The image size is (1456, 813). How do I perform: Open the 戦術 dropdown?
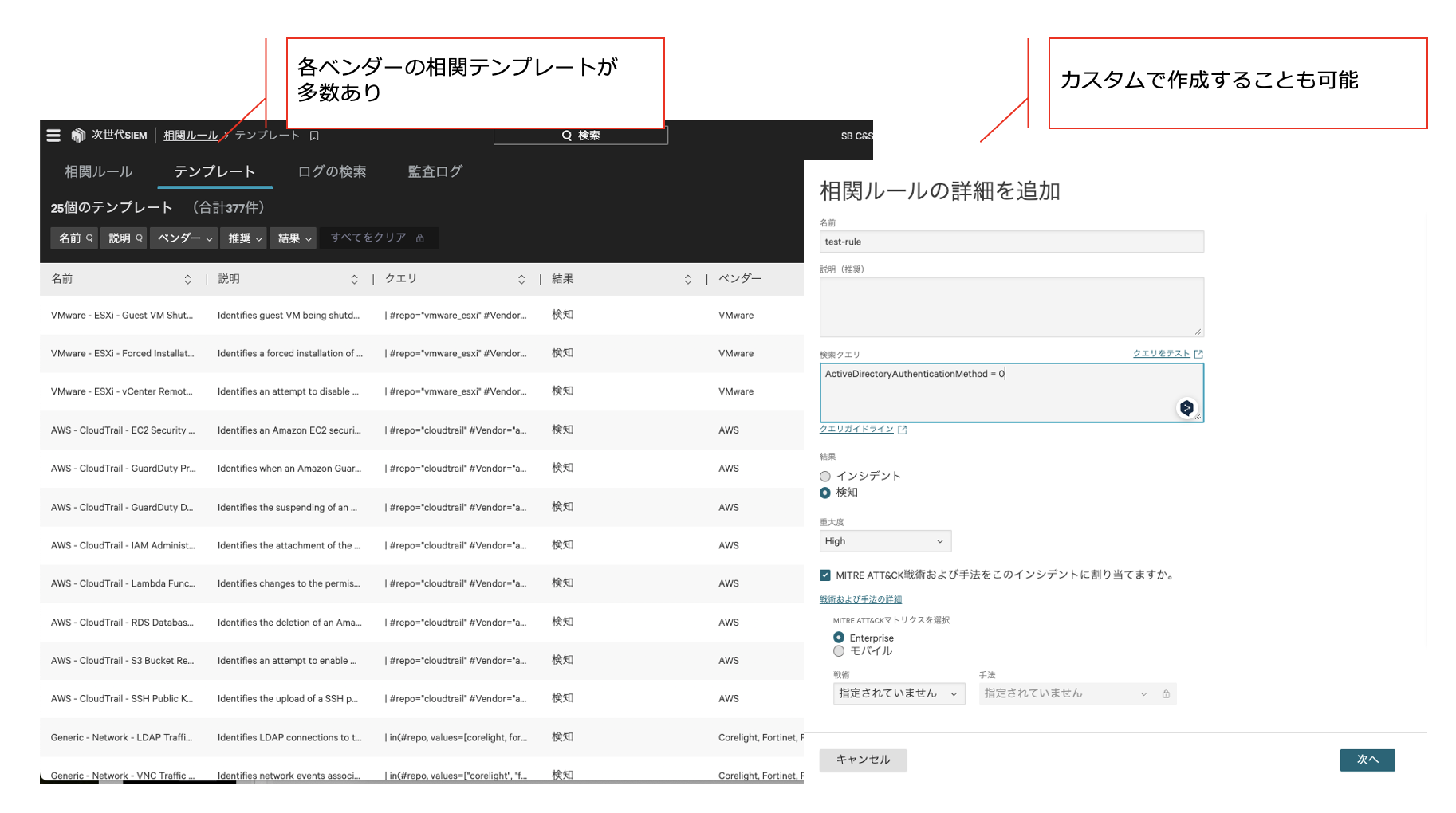tap(899, 694)
